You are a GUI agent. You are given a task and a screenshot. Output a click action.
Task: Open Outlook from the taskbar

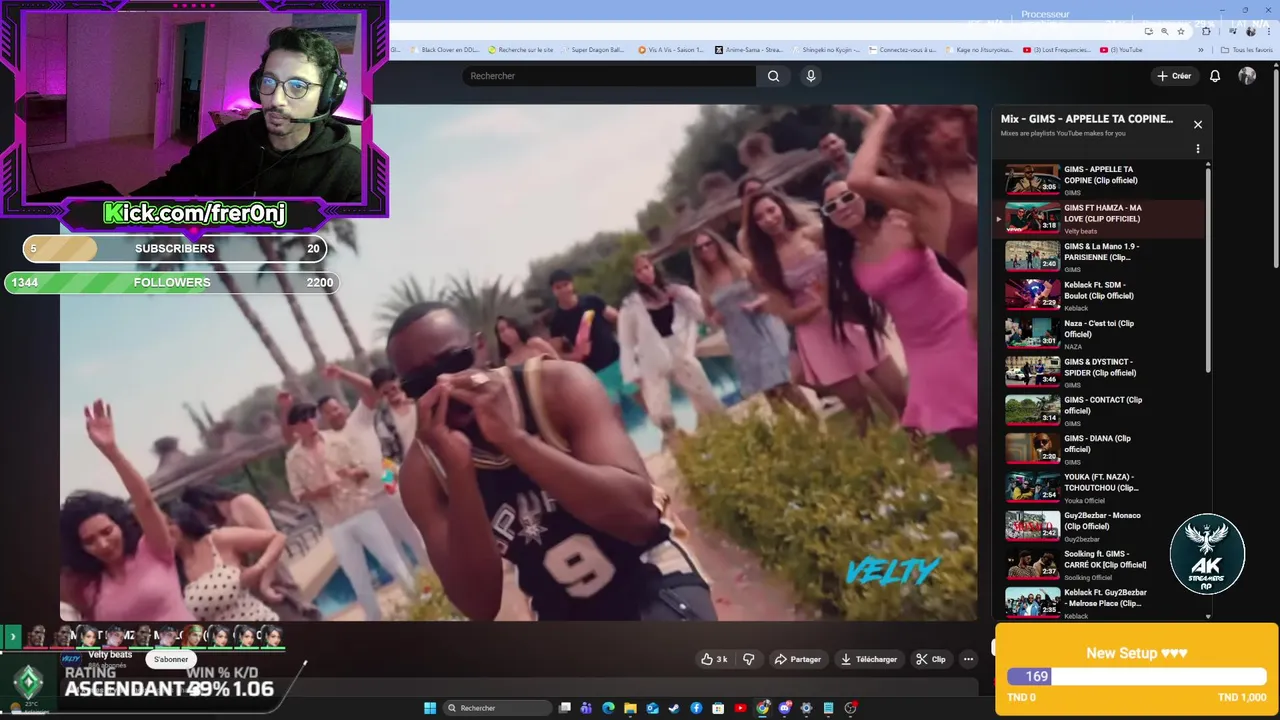(652, 708)
